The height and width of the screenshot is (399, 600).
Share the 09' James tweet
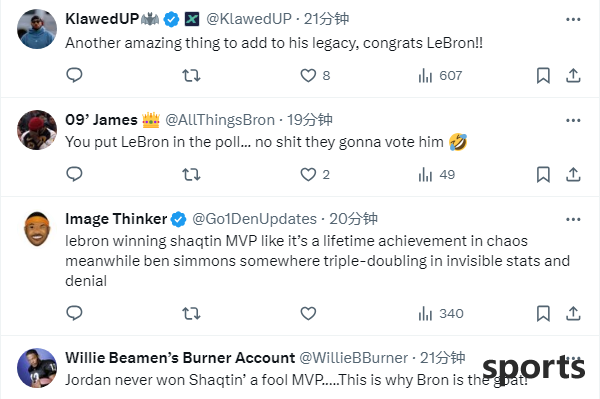click(573, 174)
